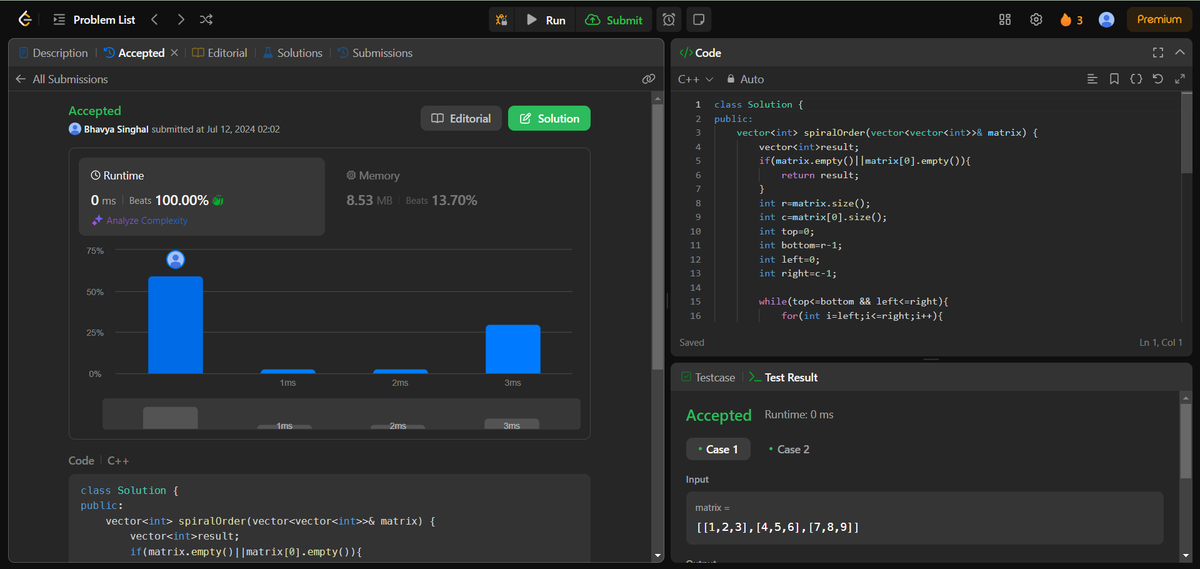Go to the previous problem arrow
1200x569 pixels.
(x=154, y=19)
